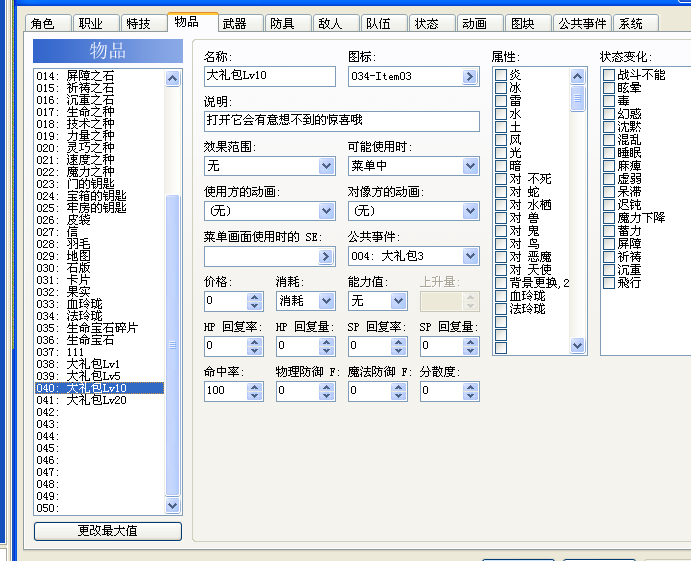Toggle the 睡眠 state change checkbox
This screenshot has height=561, width=691.
click(x=609, y=153)
